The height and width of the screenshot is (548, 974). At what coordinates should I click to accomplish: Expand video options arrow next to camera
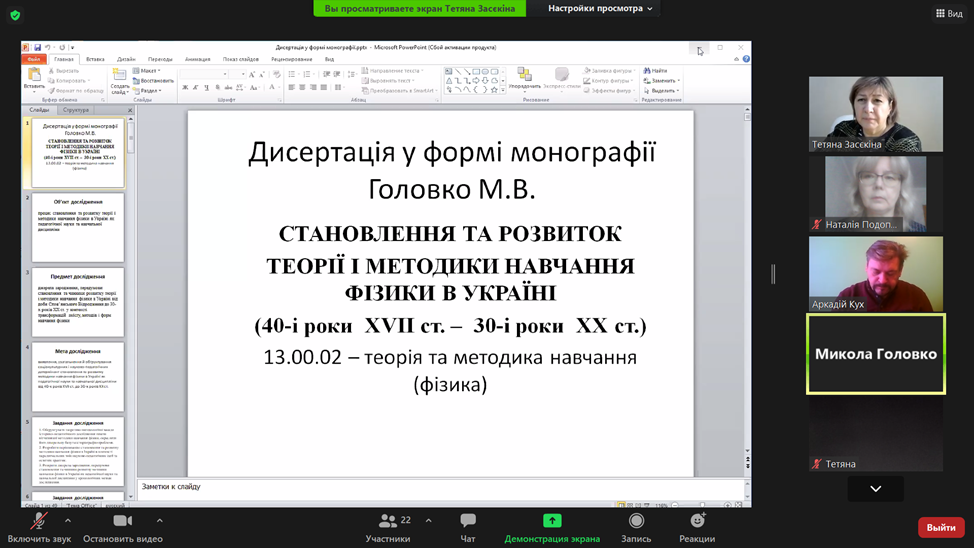(159, 520)
